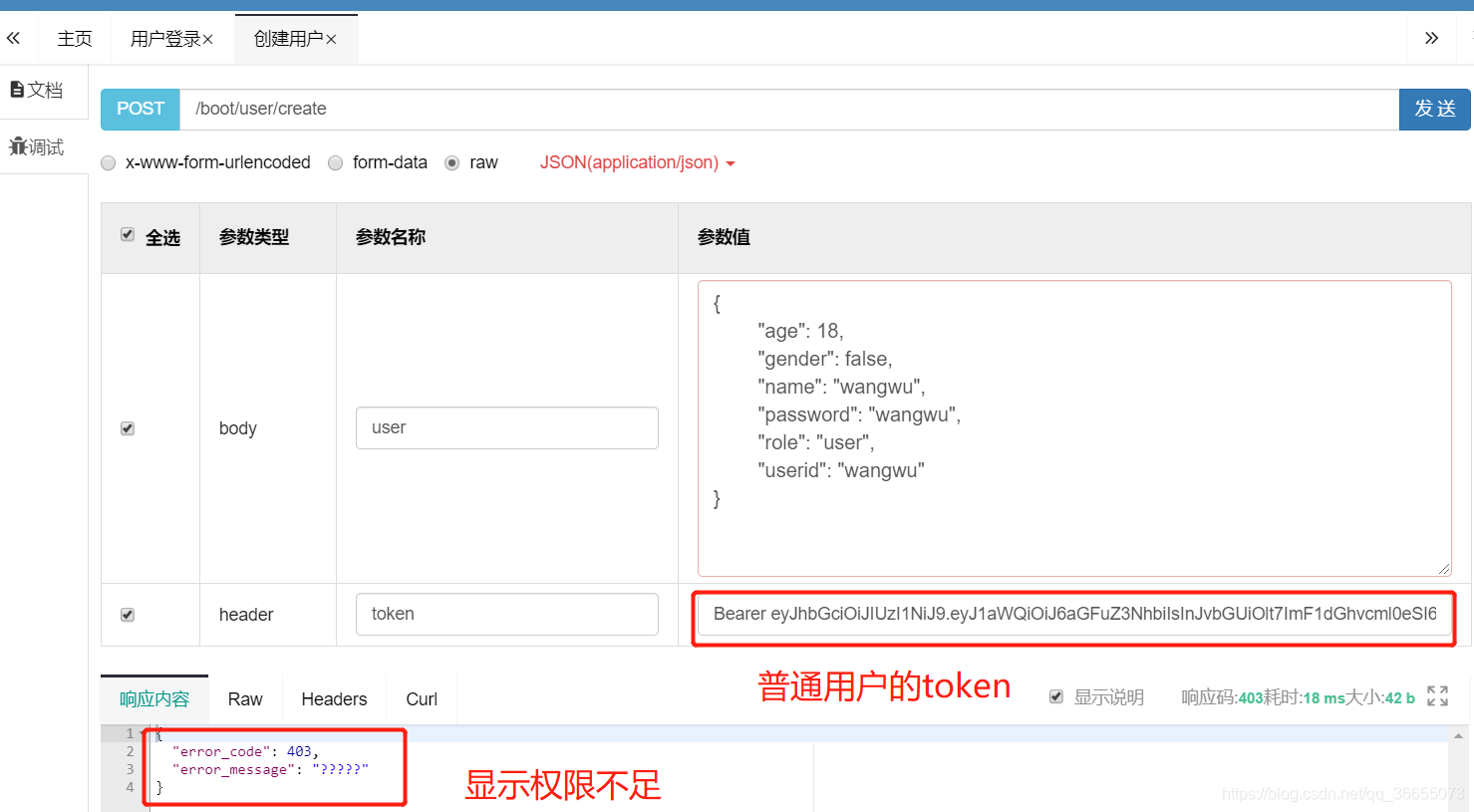Open the right double-chevron tab menu
The height and width of the screenshot is (812, 1474).
point(1431,39)
